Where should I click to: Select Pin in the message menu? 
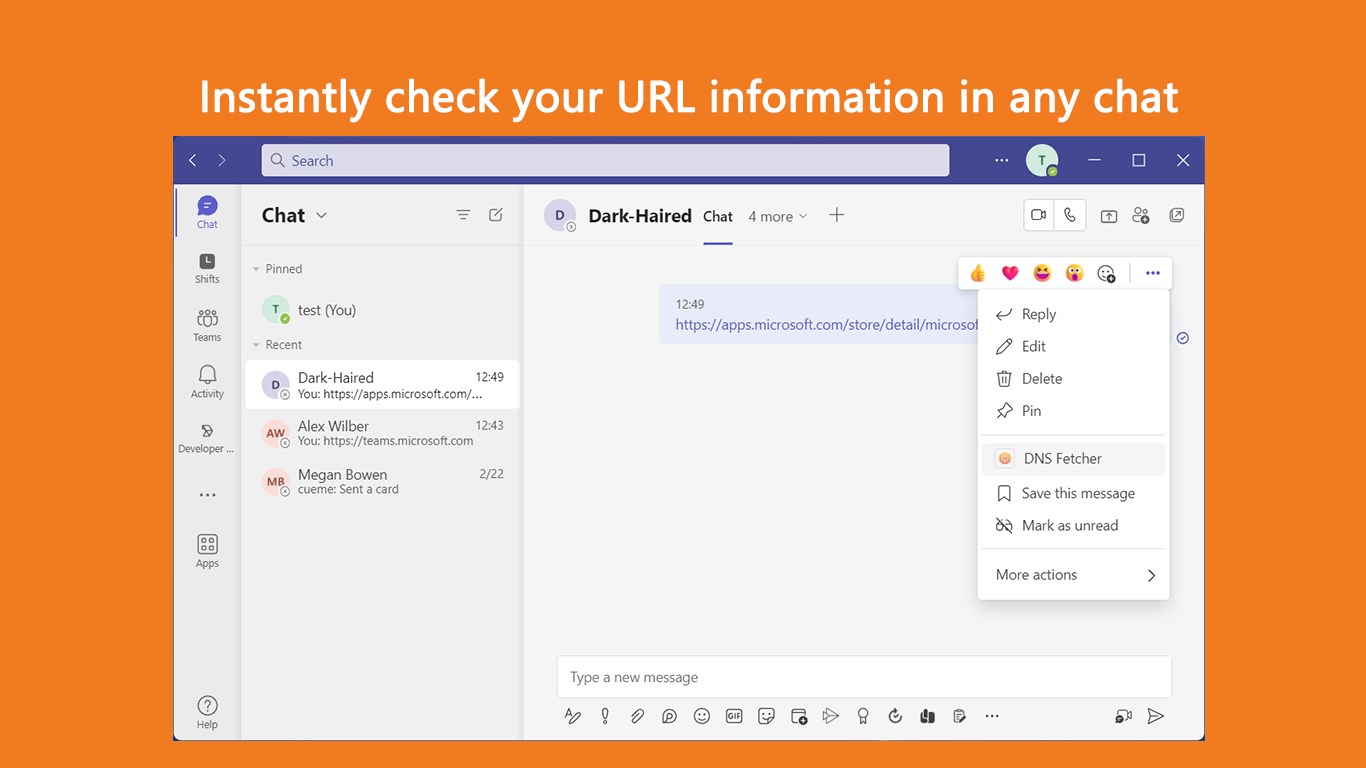(1073, 410)
